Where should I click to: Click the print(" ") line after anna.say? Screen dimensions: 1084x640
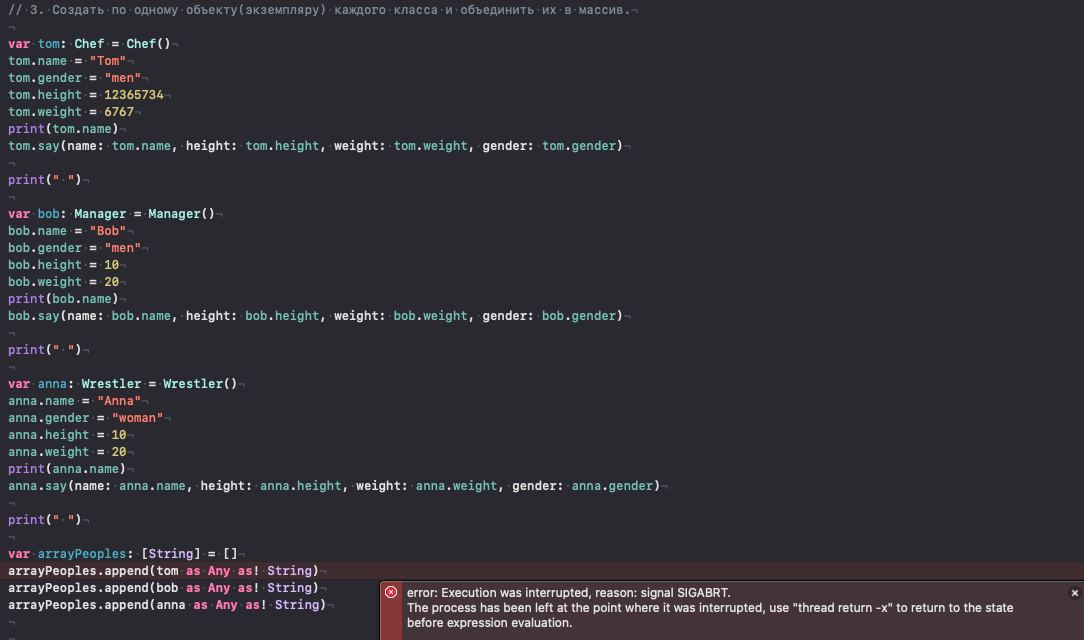45,520
